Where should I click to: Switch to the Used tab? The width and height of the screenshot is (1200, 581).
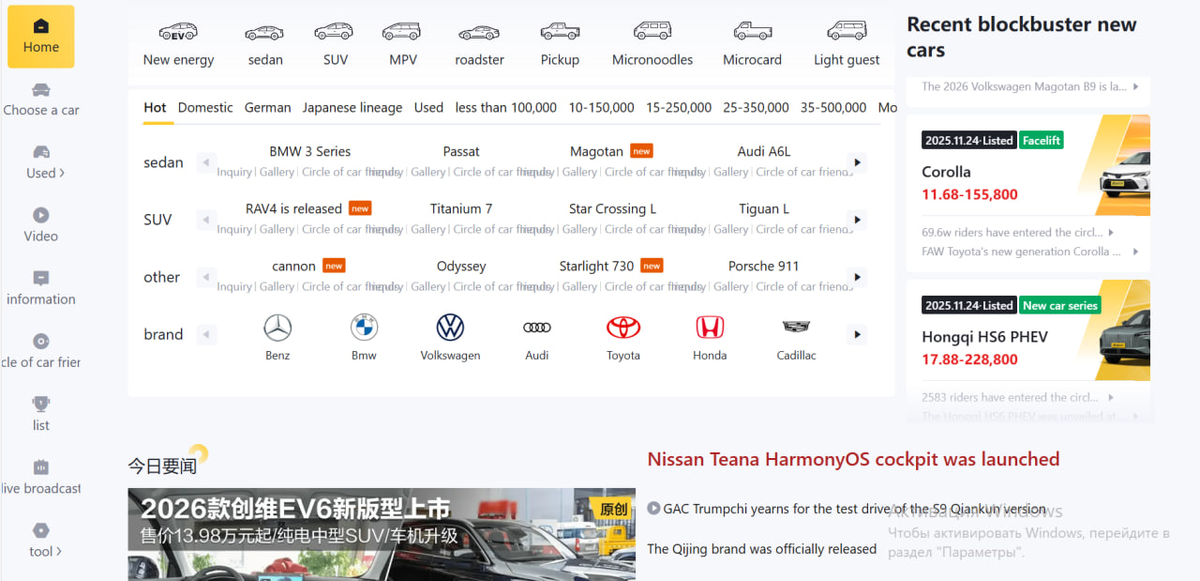tap(428, 108)
